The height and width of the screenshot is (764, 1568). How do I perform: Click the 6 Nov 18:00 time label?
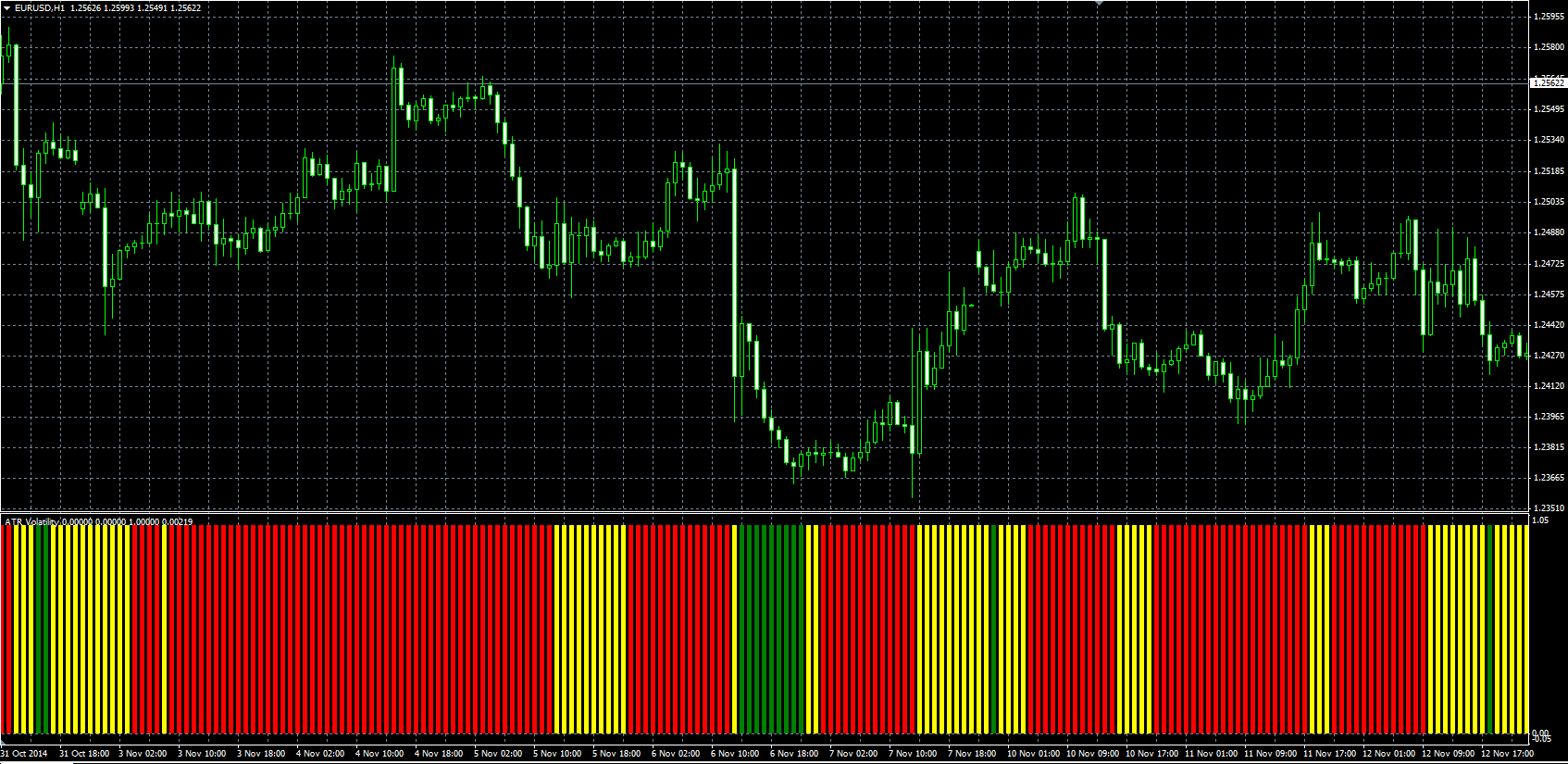point(795,754)
